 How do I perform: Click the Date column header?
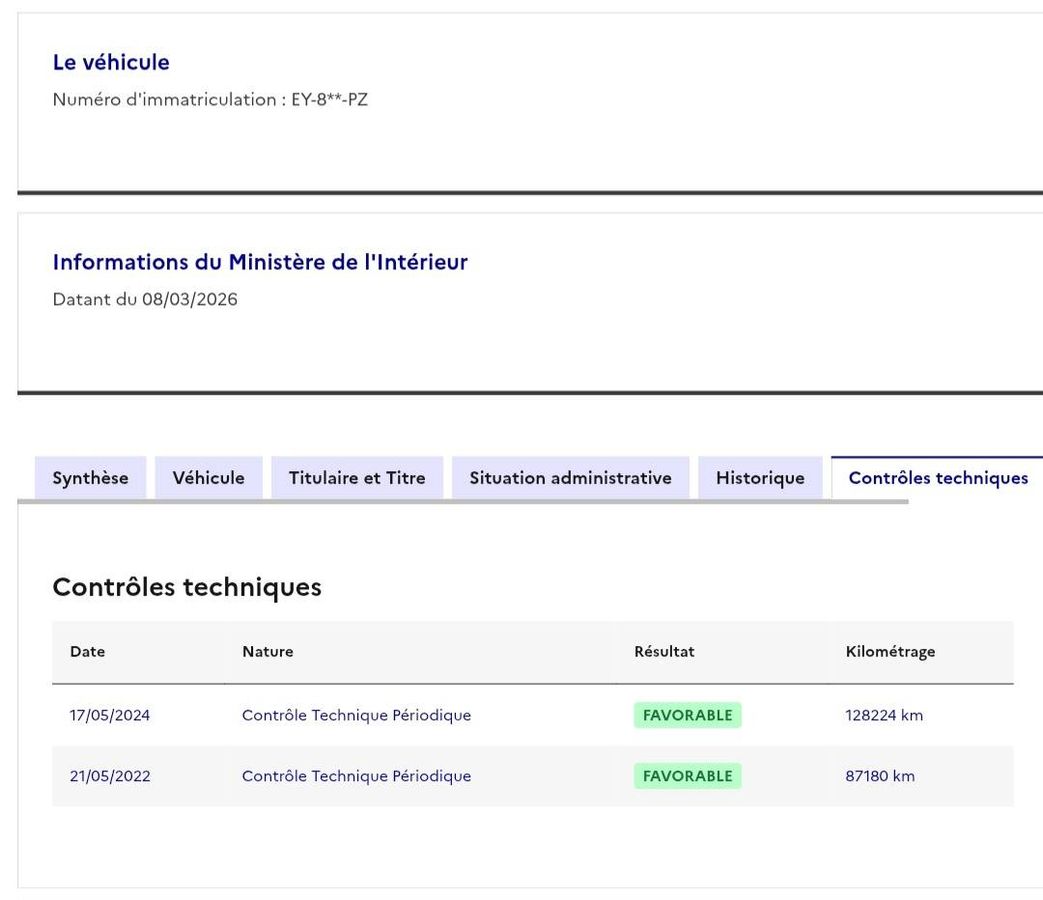point(87,651)
